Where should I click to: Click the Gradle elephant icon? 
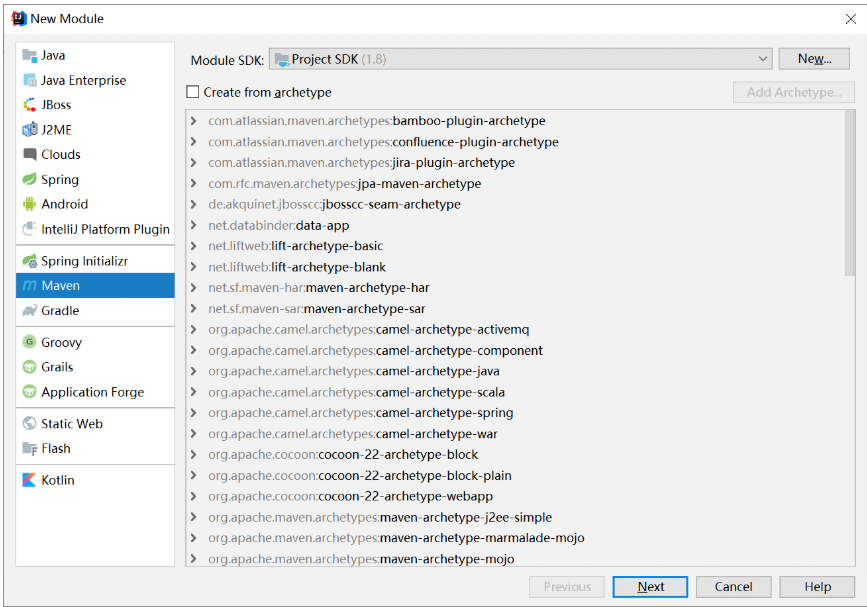pos(29,311)
